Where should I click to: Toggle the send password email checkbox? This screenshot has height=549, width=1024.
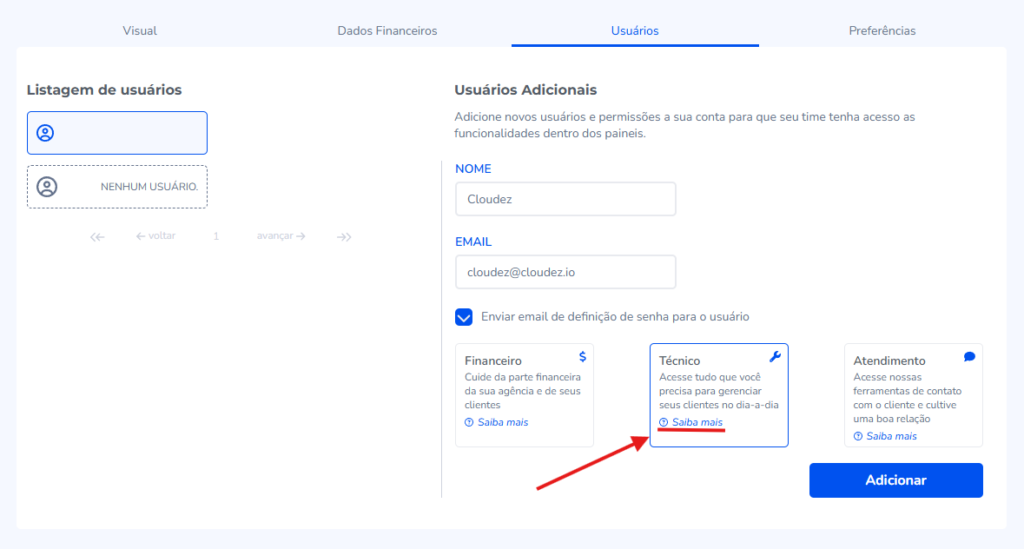464,317
